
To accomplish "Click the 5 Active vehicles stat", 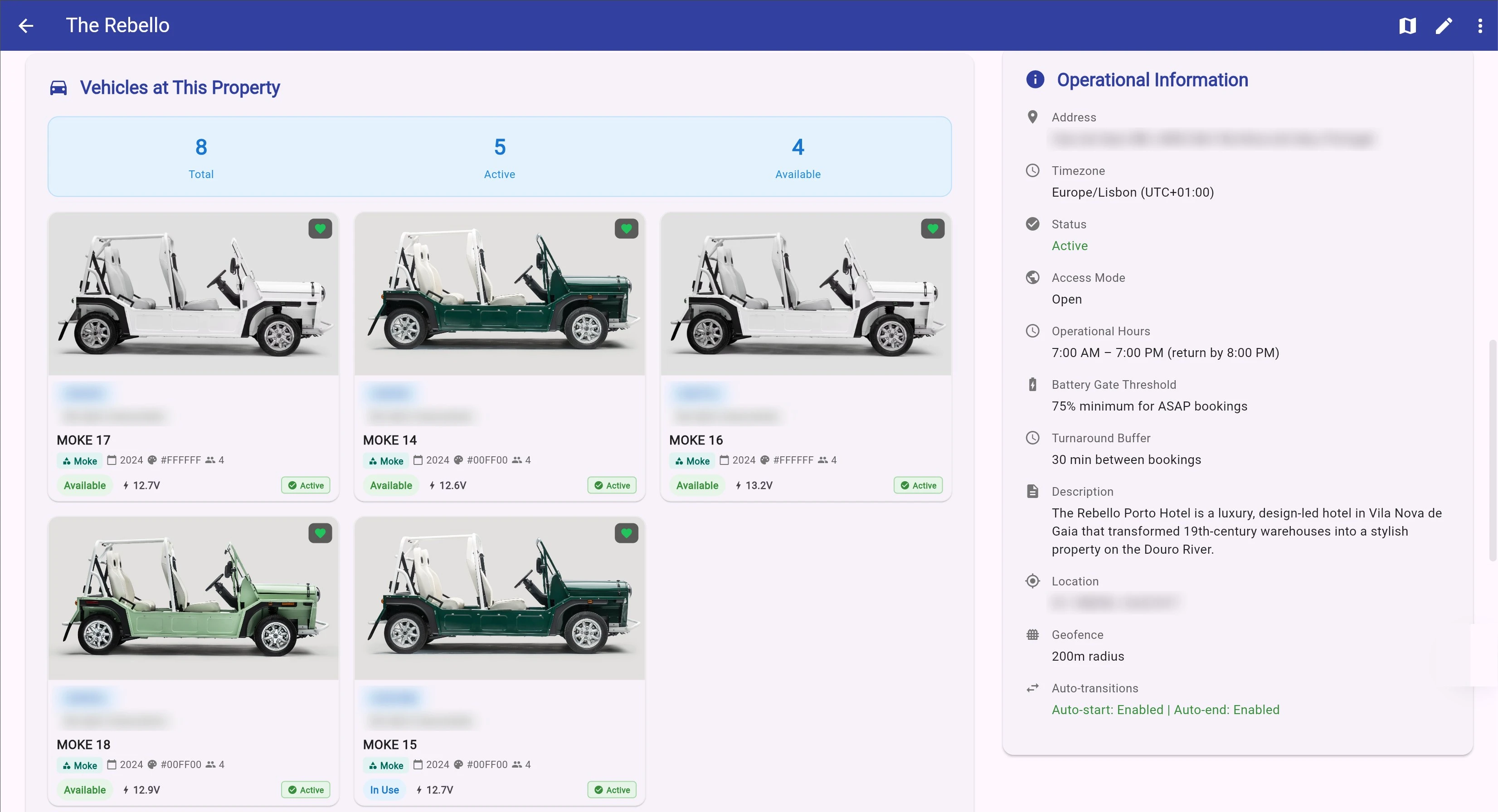I will click(500, 158).
